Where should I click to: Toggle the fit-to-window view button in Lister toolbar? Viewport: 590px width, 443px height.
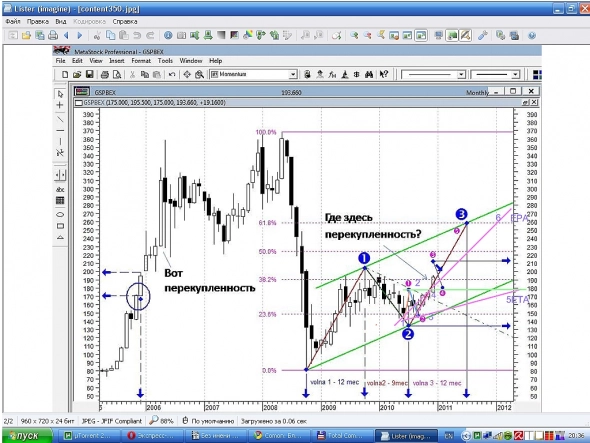[421, 35]
